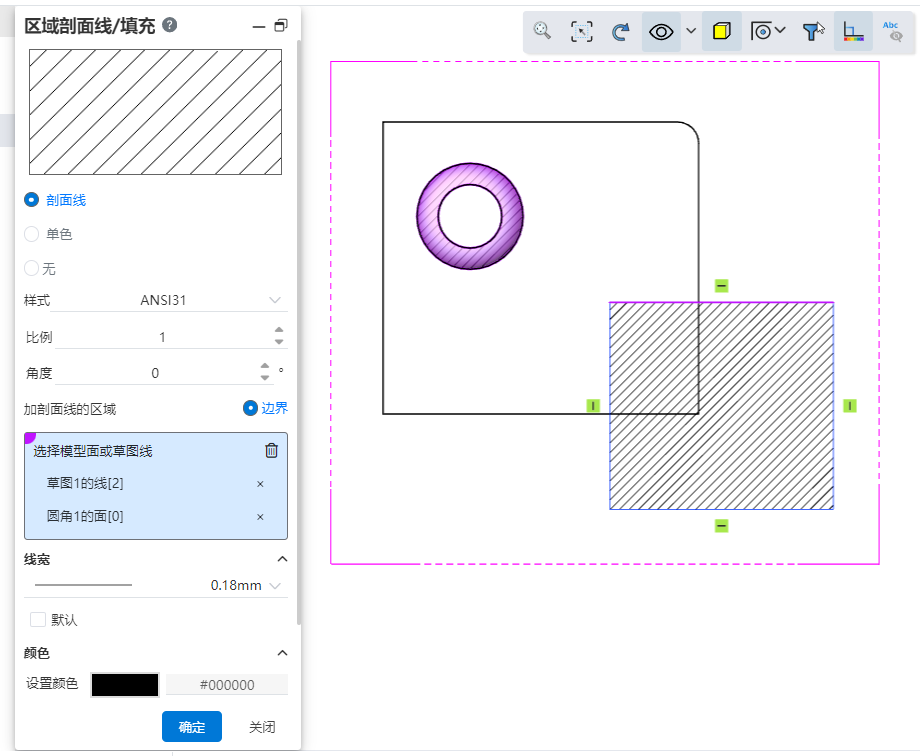
Task: Collapse the 颜色 section
Action: click(282, 653)
